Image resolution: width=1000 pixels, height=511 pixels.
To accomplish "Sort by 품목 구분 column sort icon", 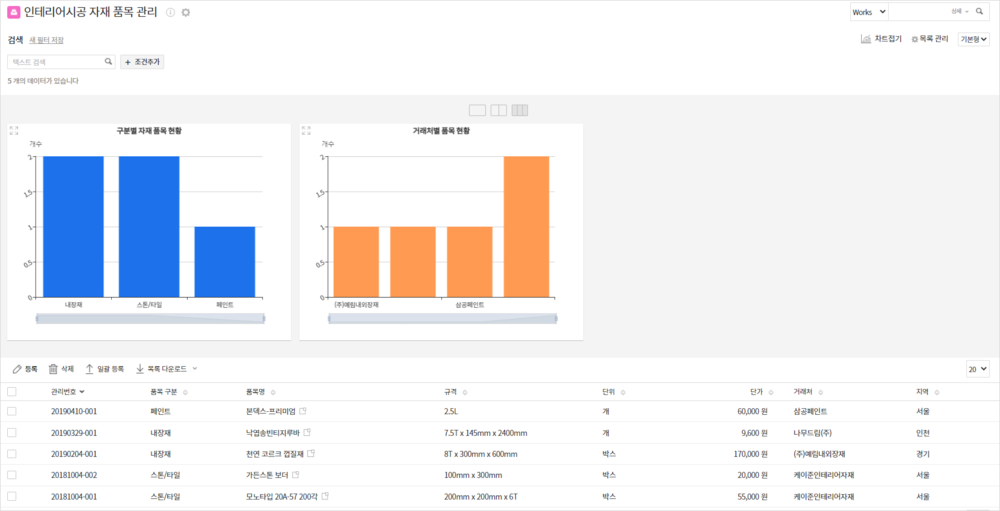I will (185, 392).
